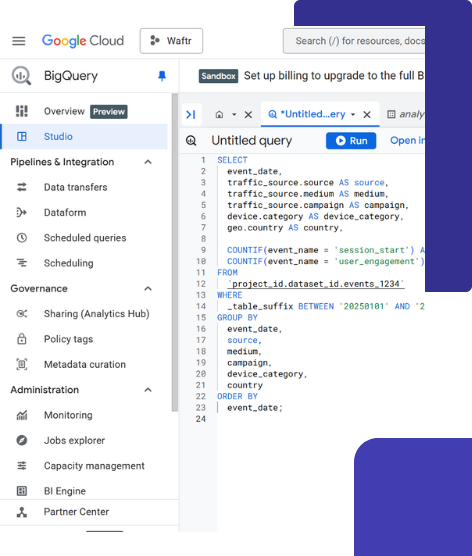Click the SELECT keyword on line 1
The image size is (472, 556).
point(232,160)
